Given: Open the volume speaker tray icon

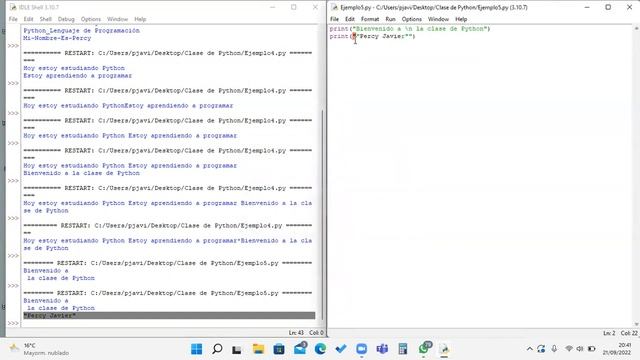Looking at the screenshot, I should pyautogui.click(x=580, y=349).
